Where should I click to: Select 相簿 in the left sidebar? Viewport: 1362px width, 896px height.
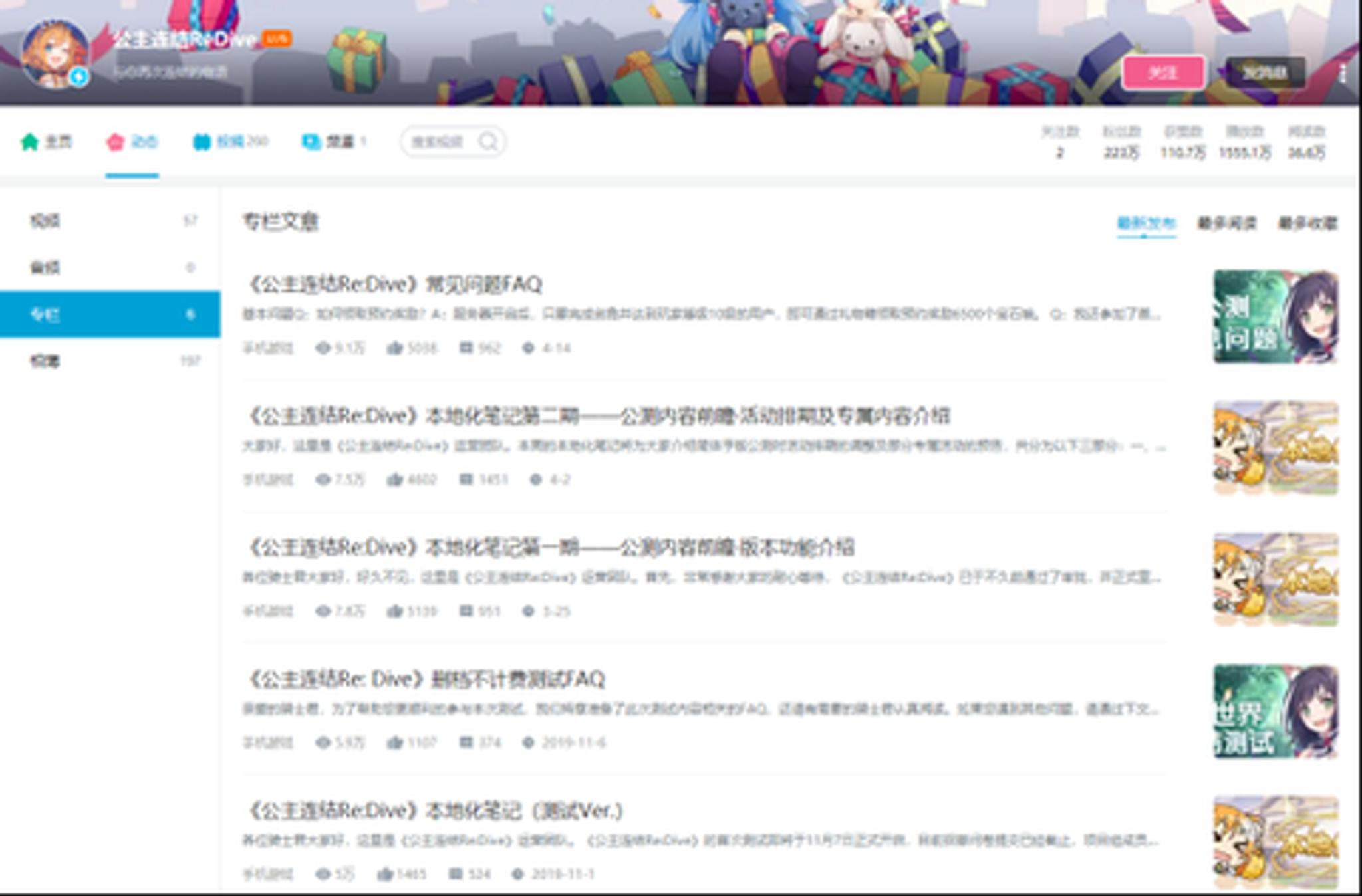pyautogui.click(x=110, y=361)
